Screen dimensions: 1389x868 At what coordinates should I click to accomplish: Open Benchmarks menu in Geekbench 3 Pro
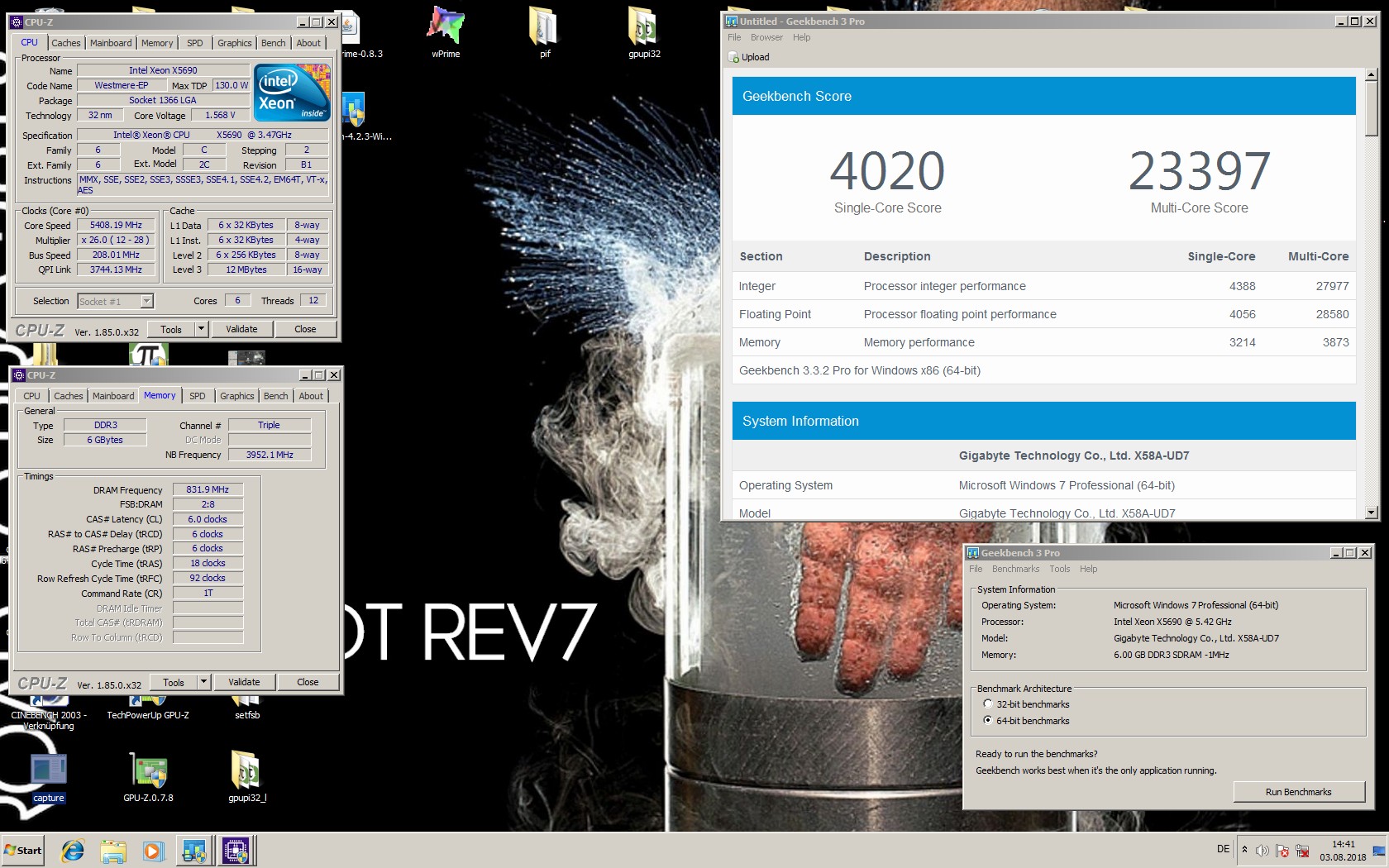[1015, 569]
